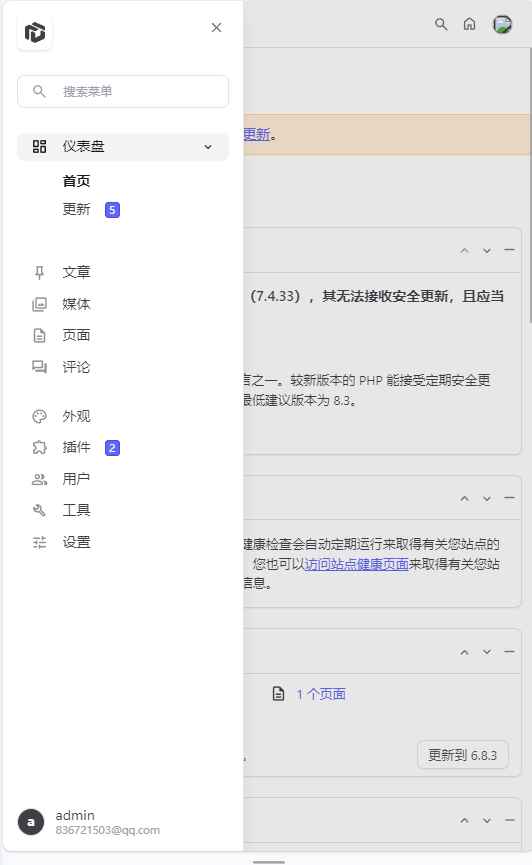The width and height of the screenshot is (532, 865).
Task: Click the 页面 document icon
Action: [x=39, y=335]
